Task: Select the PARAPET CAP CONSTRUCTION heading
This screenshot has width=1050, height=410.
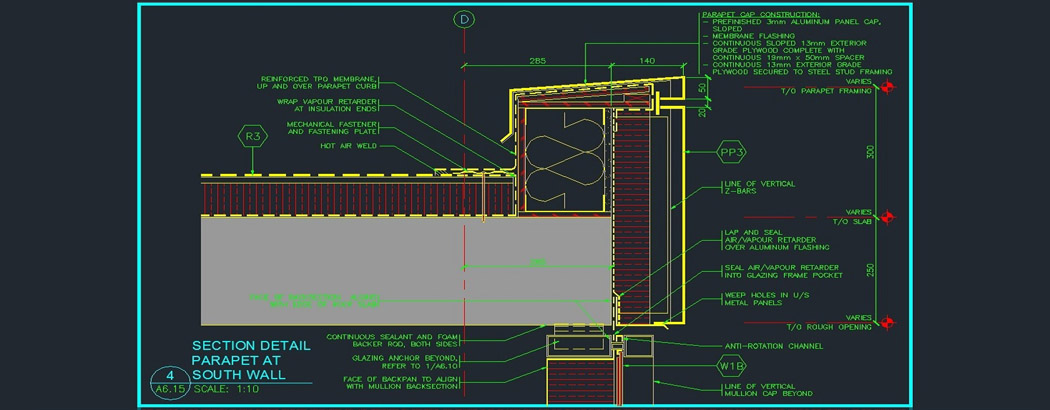Action: 761,15
